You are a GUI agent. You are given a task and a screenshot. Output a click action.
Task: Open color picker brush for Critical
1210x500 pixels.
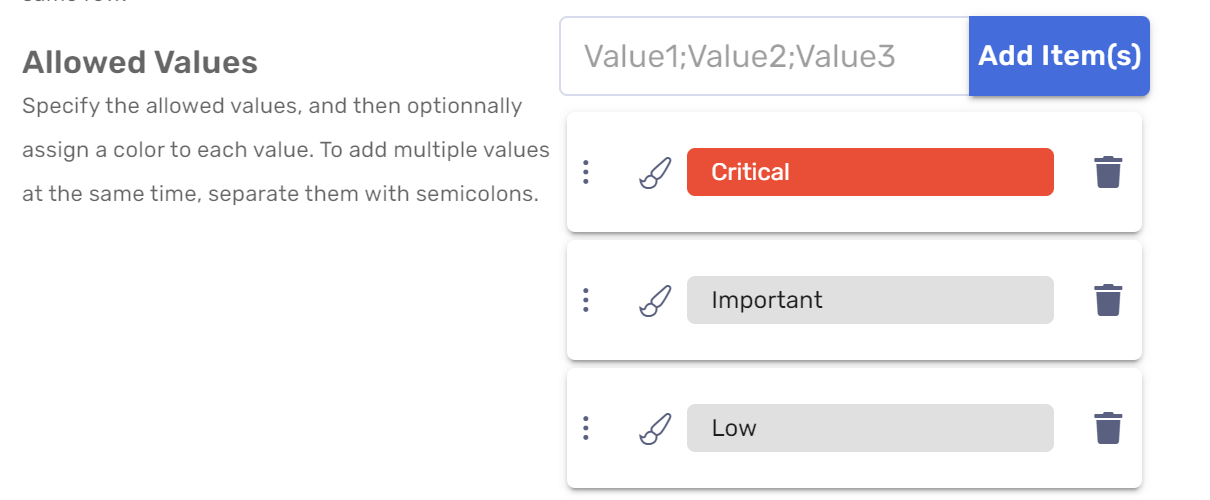pyautogui.click(x=654, y=173)
